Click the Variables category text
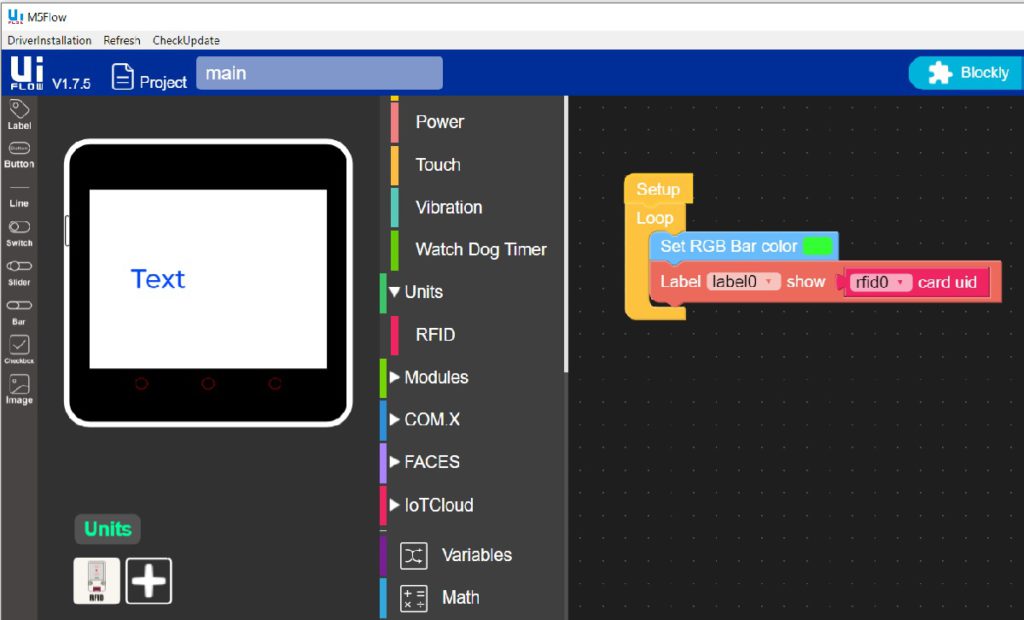1024x620 pixels. click(x=477, y=555)
